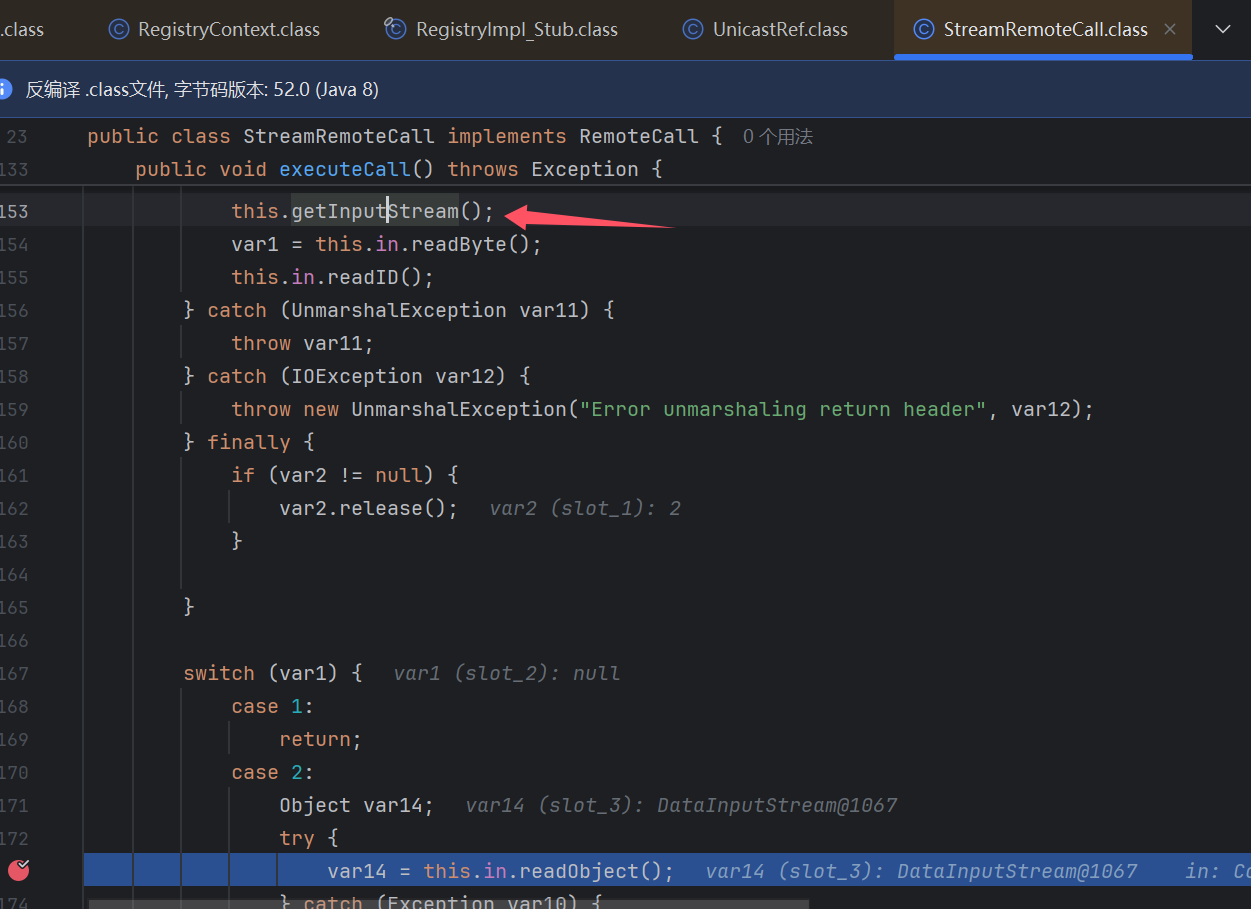The height and width of the screenshot is (909, 1251).
Task: Switch to the UnicastRef.class tab
Action: 765,29
